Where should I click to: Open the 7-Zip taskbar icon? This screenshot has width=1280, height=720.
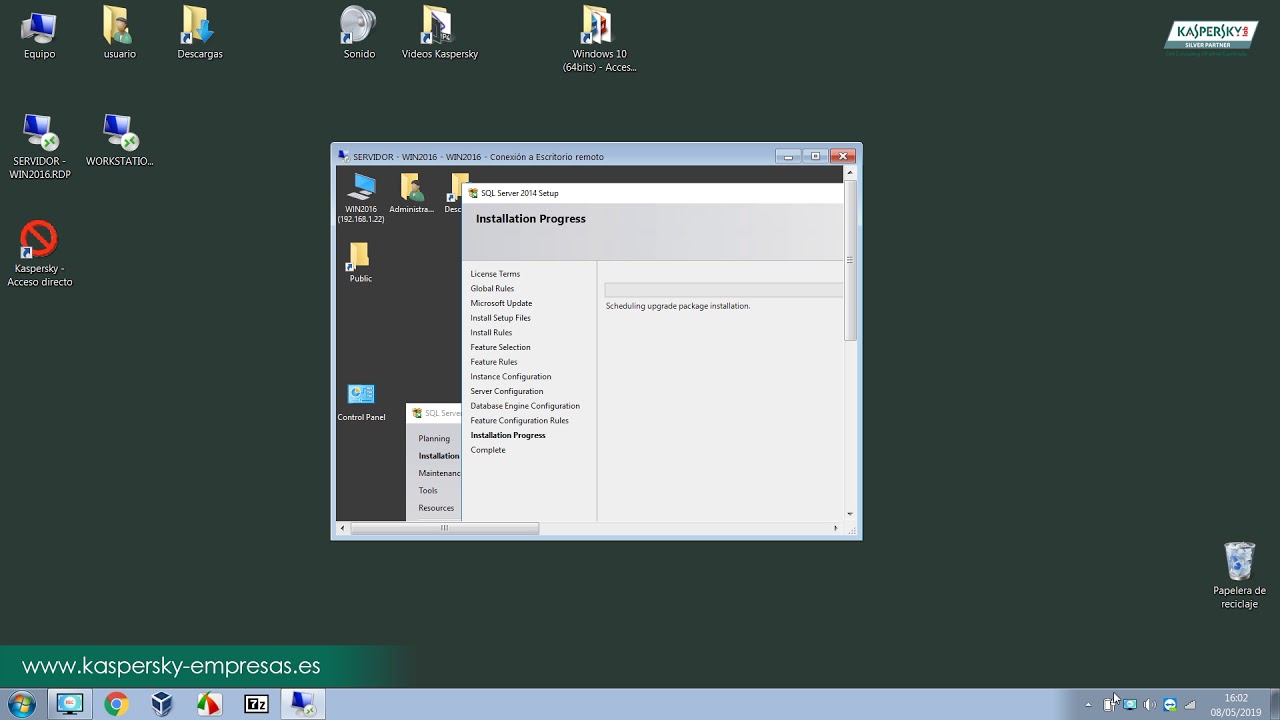[256, 704]
